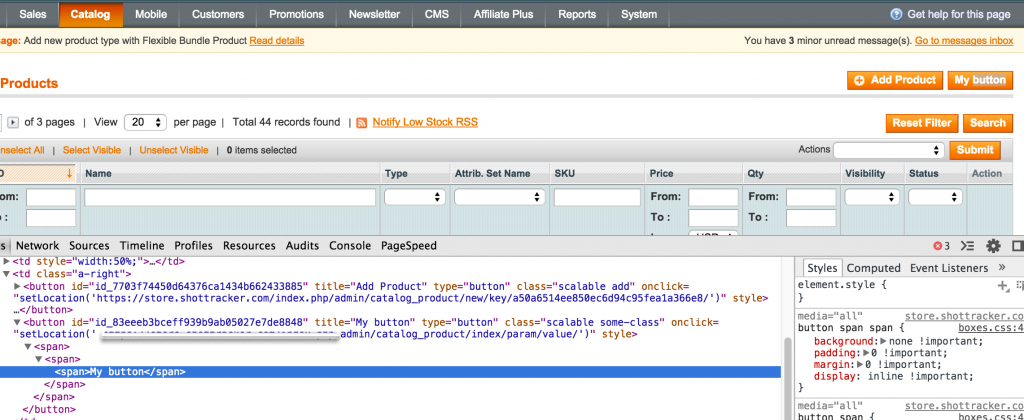The width and height of the screenshot is (1024, 420).
Task: Focus the Price From input field
Action: click(x=713, y=197)
